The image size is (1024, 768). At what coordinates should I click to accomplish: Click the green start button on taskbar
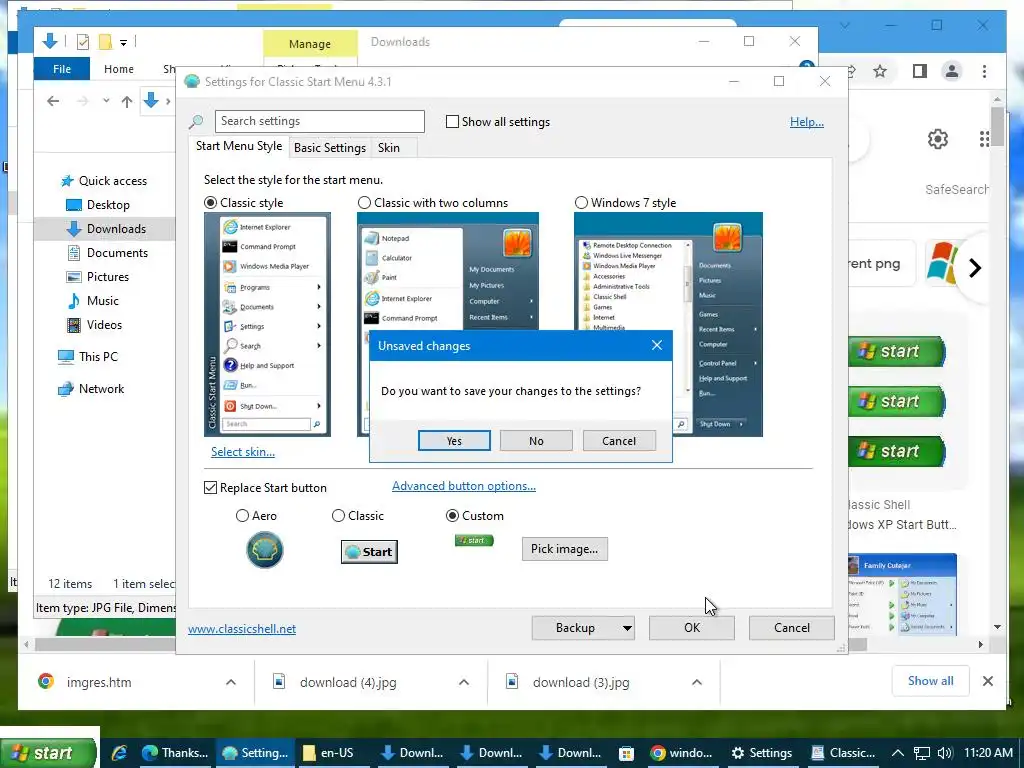(x=48, y=752)
